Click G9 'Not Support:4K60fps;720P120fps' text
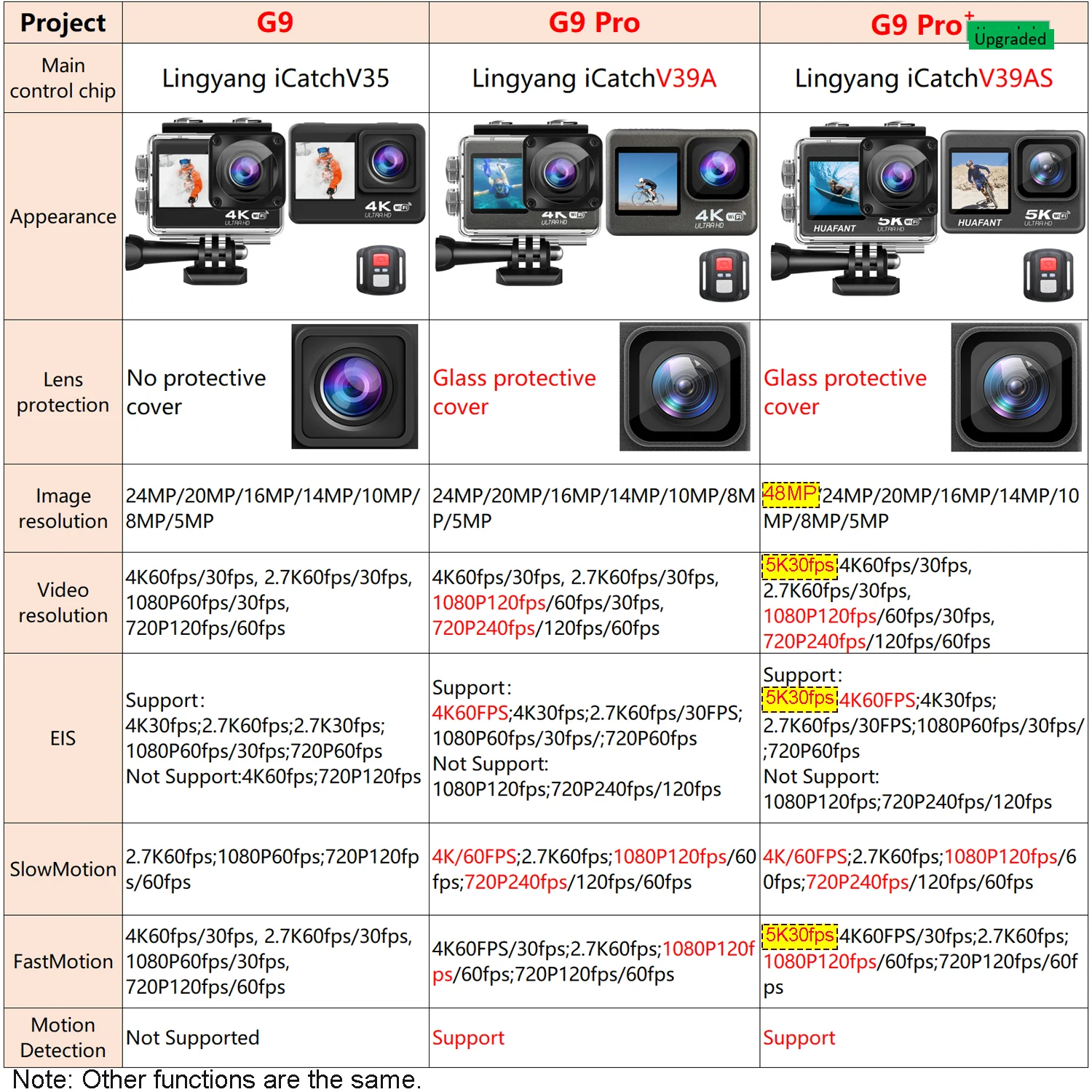 (x=273, y=777)
